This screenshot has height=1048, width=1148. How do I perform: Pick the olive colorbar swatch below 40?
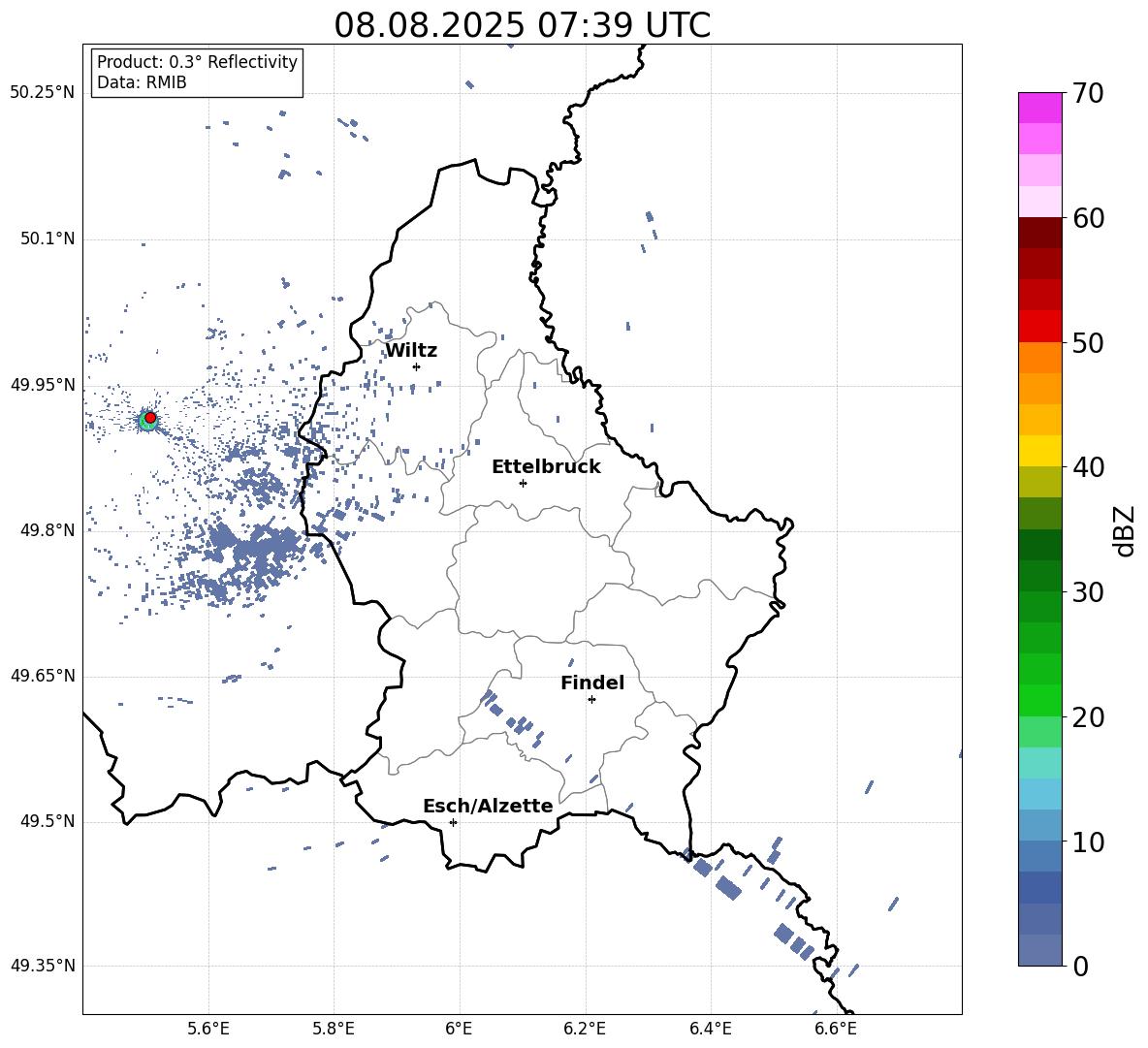(x=1039, y=482)
